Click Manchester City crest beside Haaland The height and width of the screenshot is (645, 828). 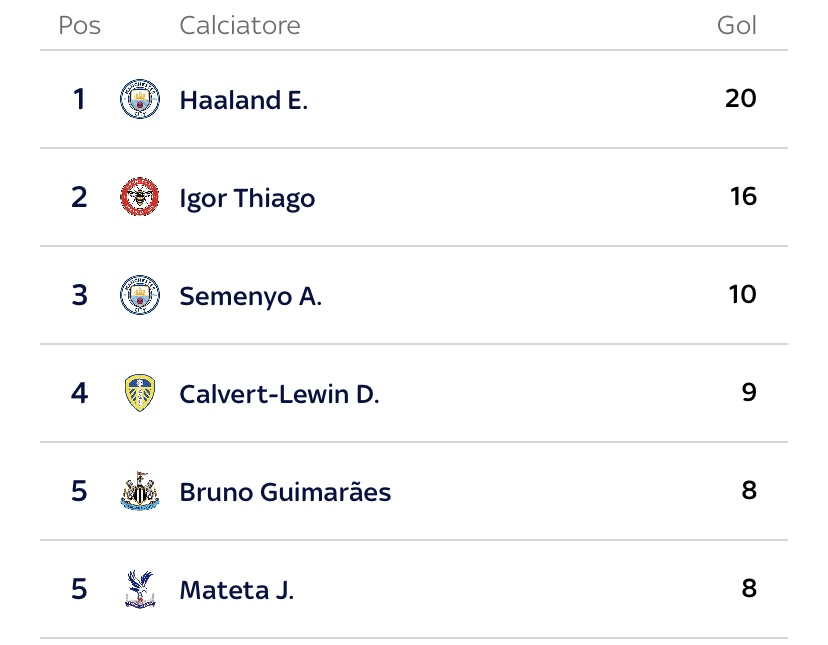click(140, 100)
